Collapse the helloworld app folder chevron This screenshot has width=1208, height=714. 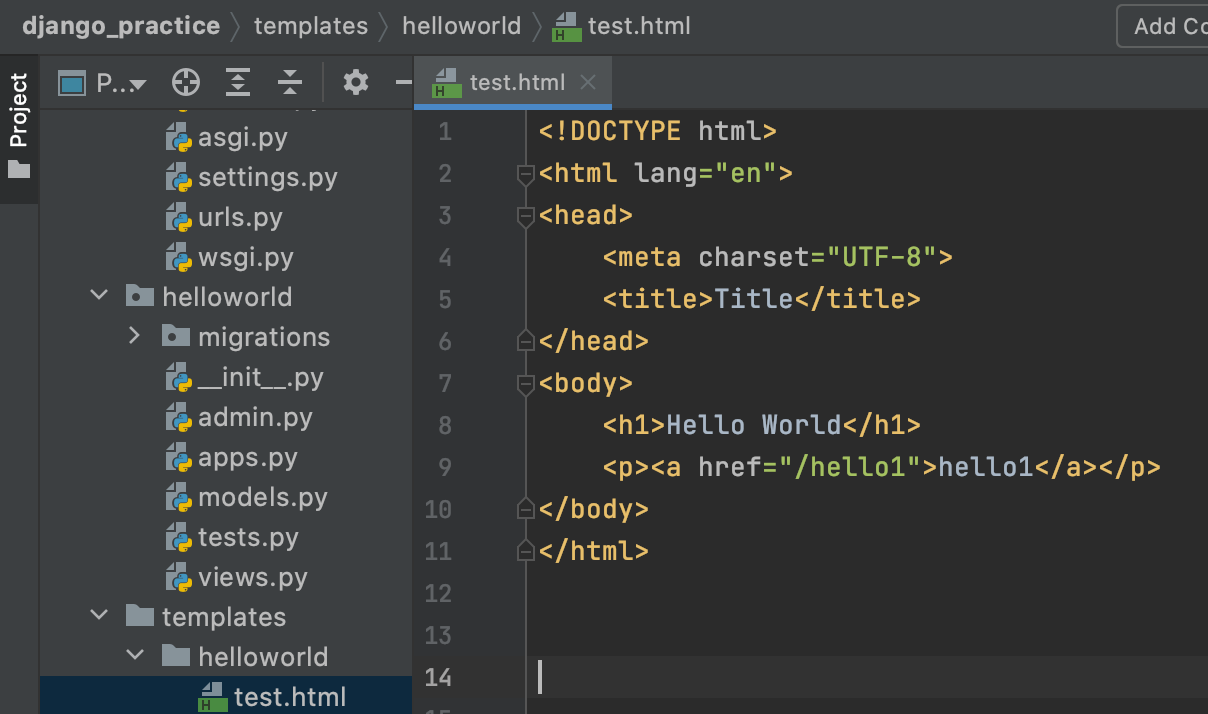point(99,296)
